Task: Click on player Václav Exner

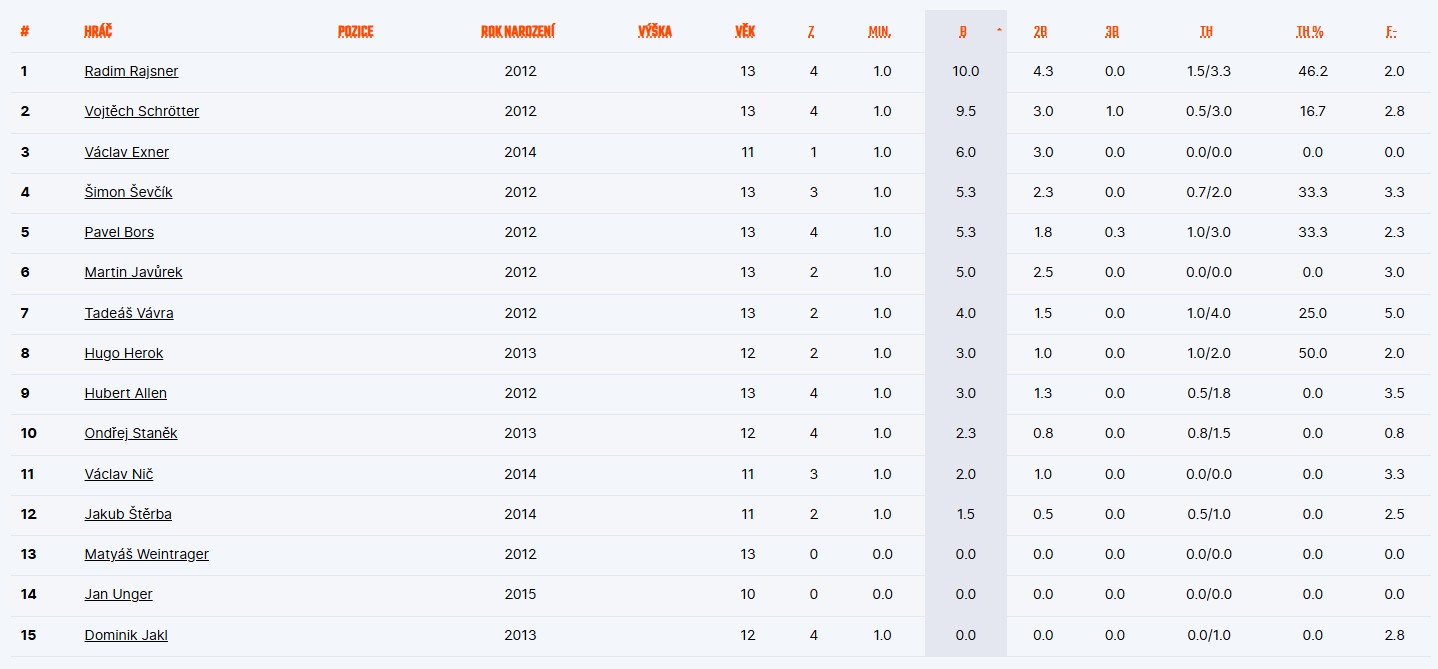Action: pyautogui.click(x=126, y=152)
